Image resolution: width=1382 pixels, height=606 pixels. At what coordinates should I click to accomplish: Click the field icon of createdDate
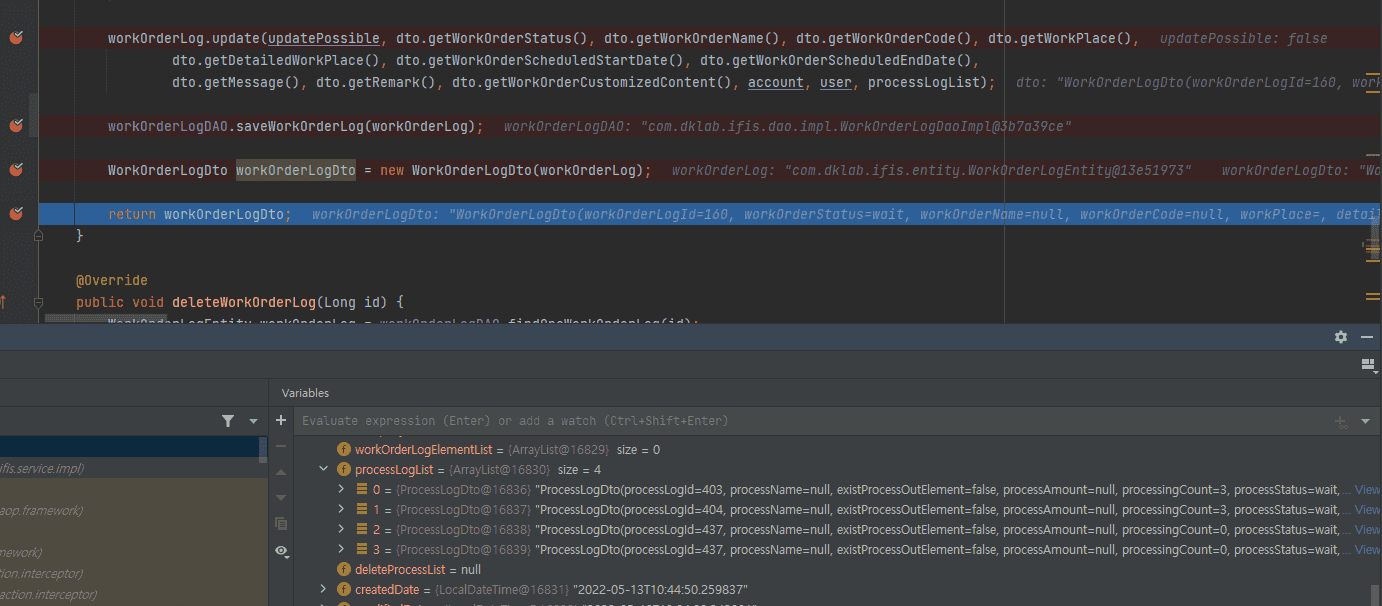pyautogui.click(x=344, y=589)
